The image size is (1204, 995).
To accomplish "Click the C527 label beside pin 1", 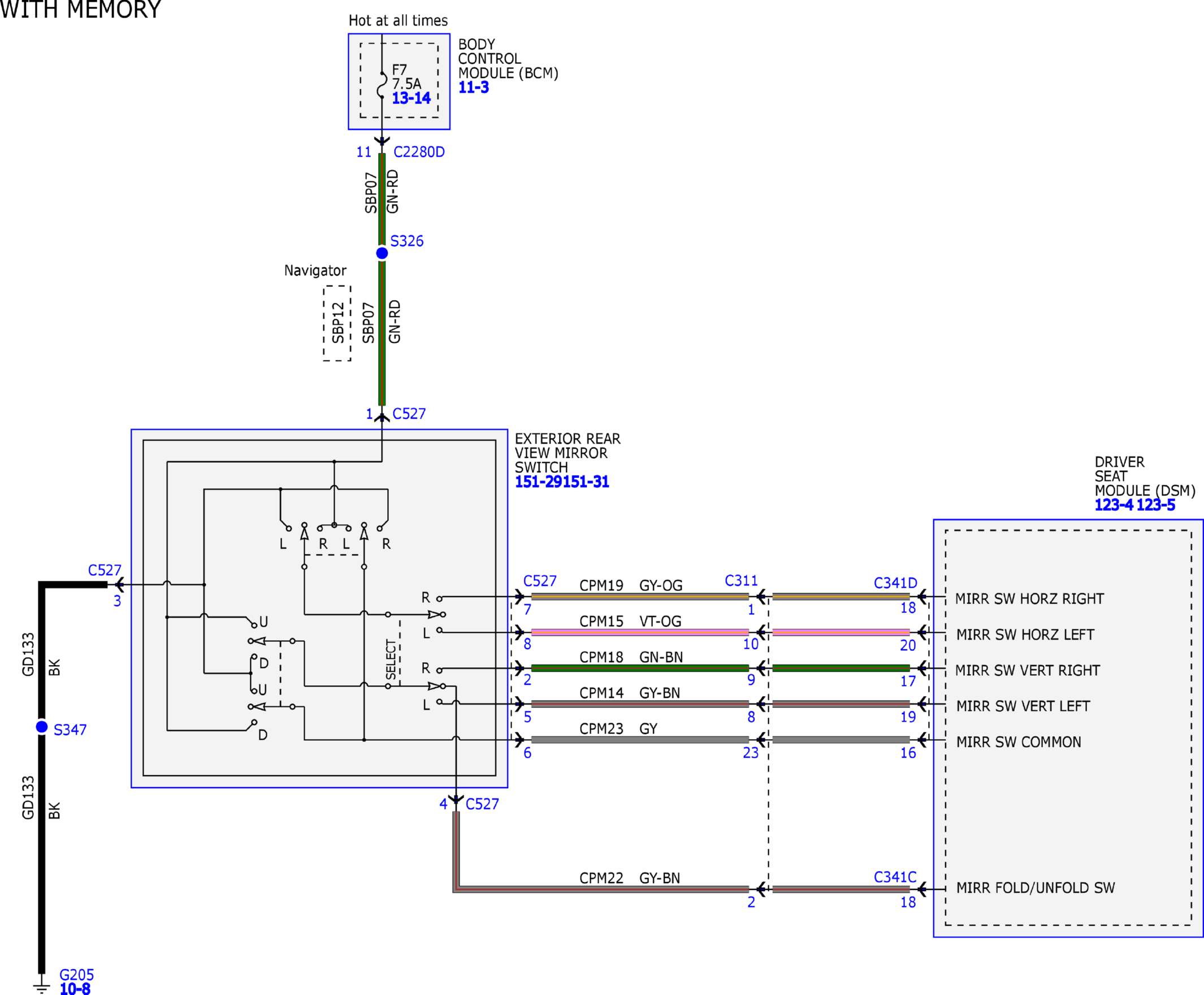I will pyautogui.click(x=409, y=414).
